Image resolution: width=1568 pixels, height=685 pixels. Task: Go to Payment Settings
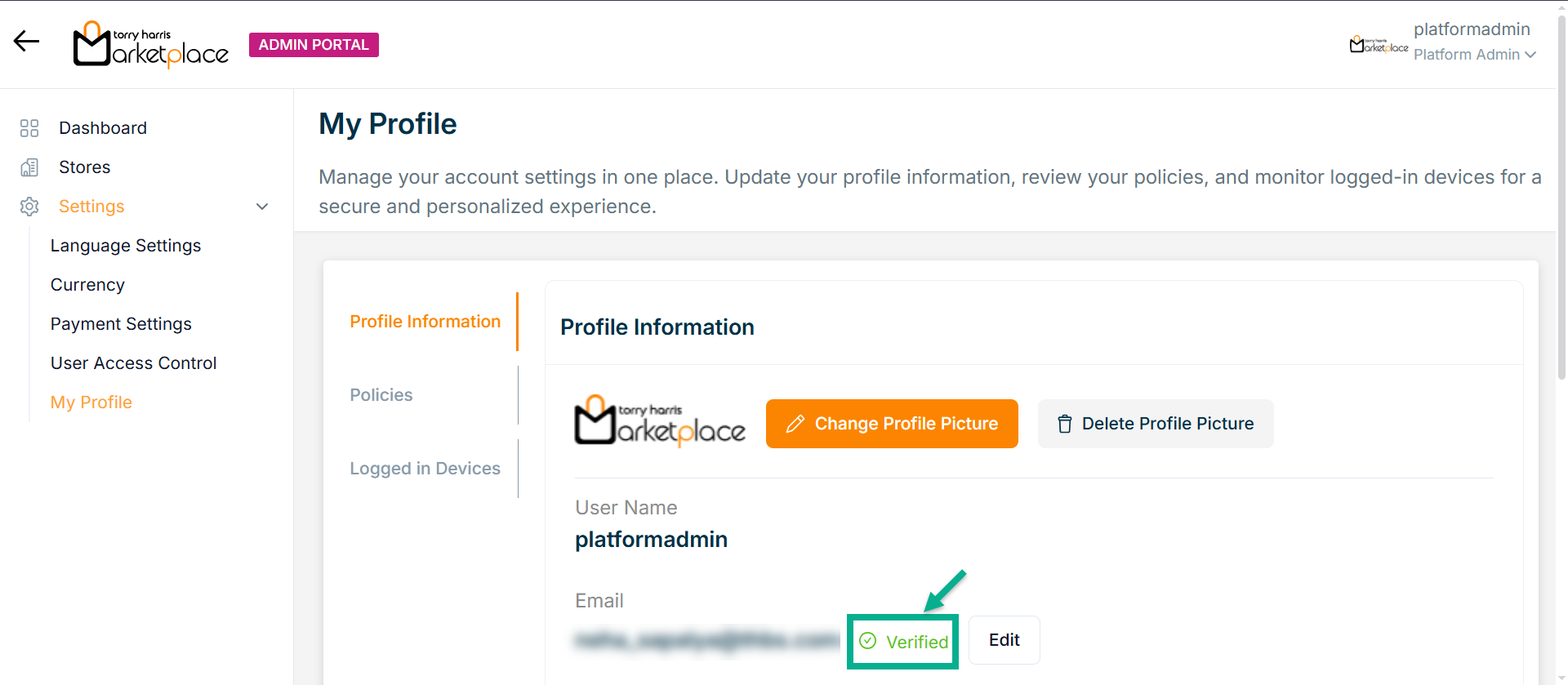point(121,324)
